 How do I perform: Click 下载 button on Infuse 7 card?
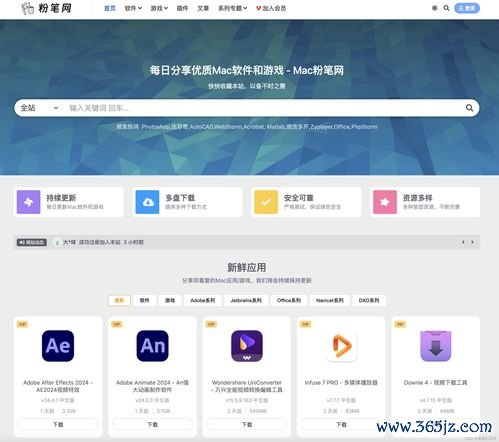(x=341, y=424)
